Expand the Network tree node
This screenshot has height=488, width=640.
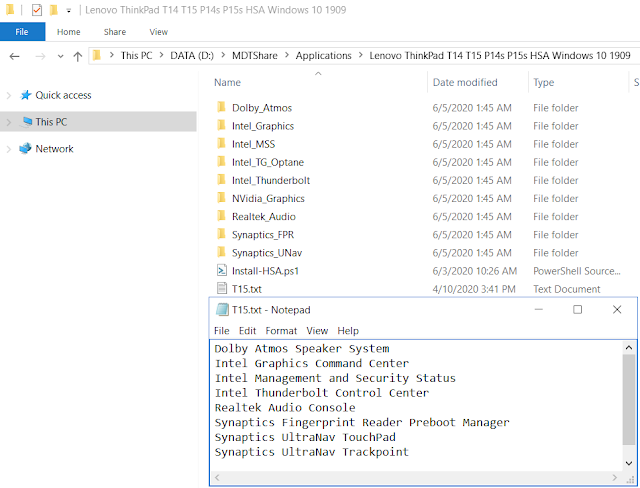coord(9,149)
